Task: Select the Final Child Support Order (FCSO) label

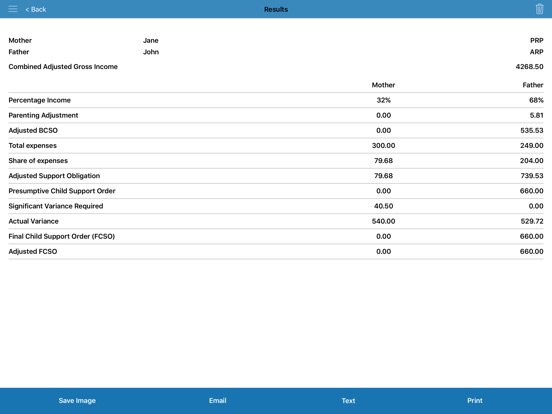Action: (62, 236)
